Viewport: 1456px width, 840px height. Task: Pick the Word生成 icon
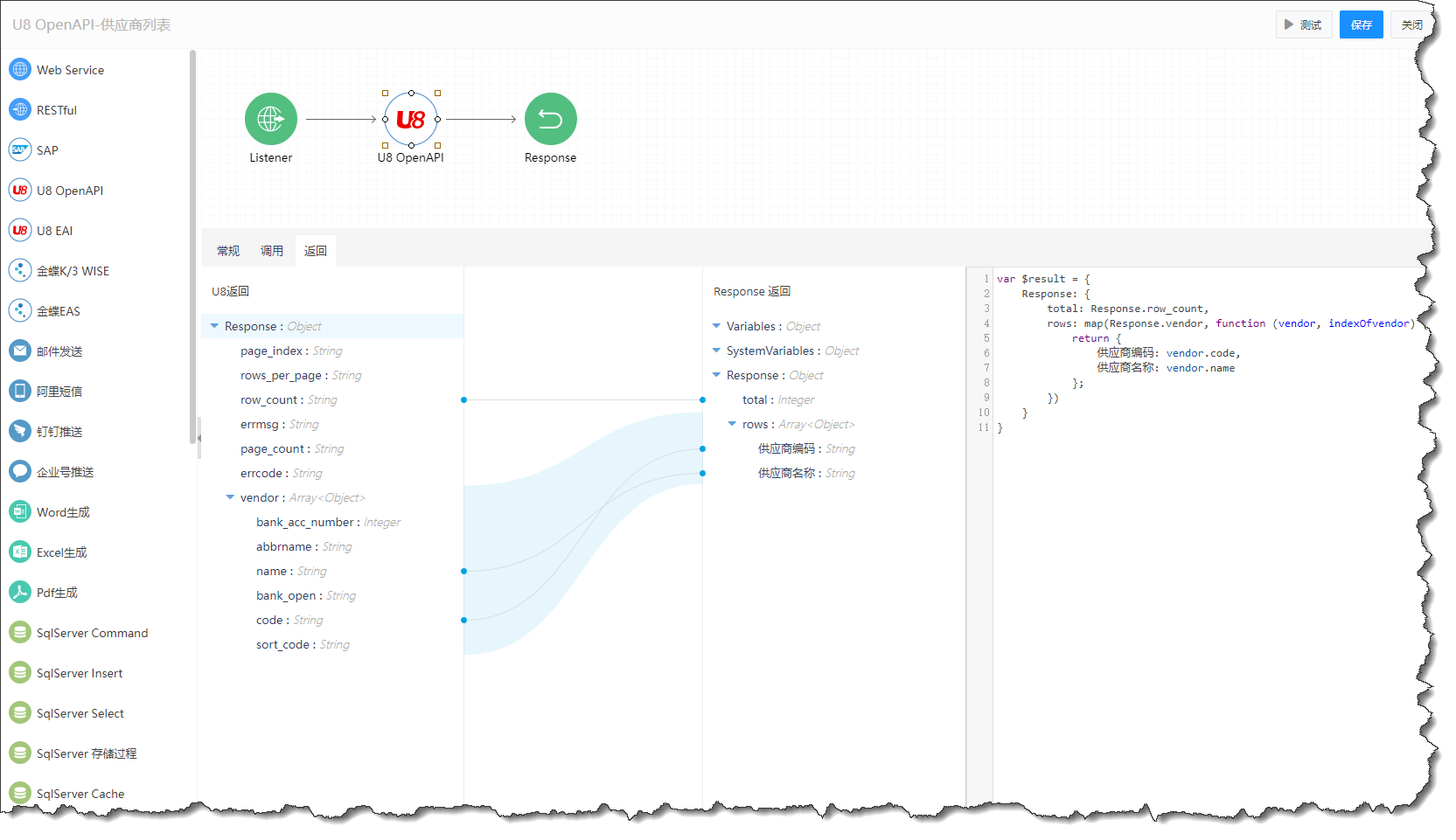pos(20,511)
